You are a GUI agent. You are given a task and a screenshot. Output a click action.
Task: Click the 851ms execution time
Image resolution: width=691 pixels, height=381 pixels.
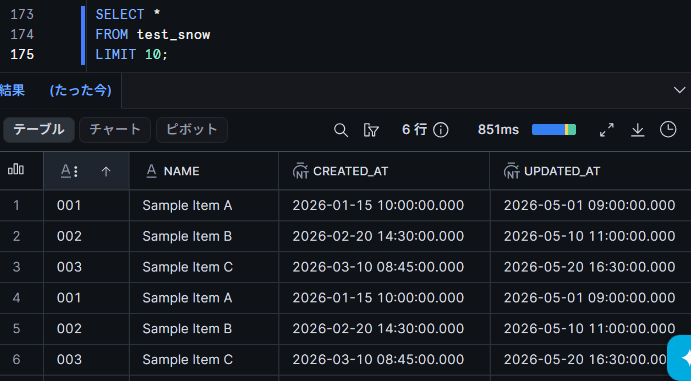pyautogui.click(x=498, y=130)
